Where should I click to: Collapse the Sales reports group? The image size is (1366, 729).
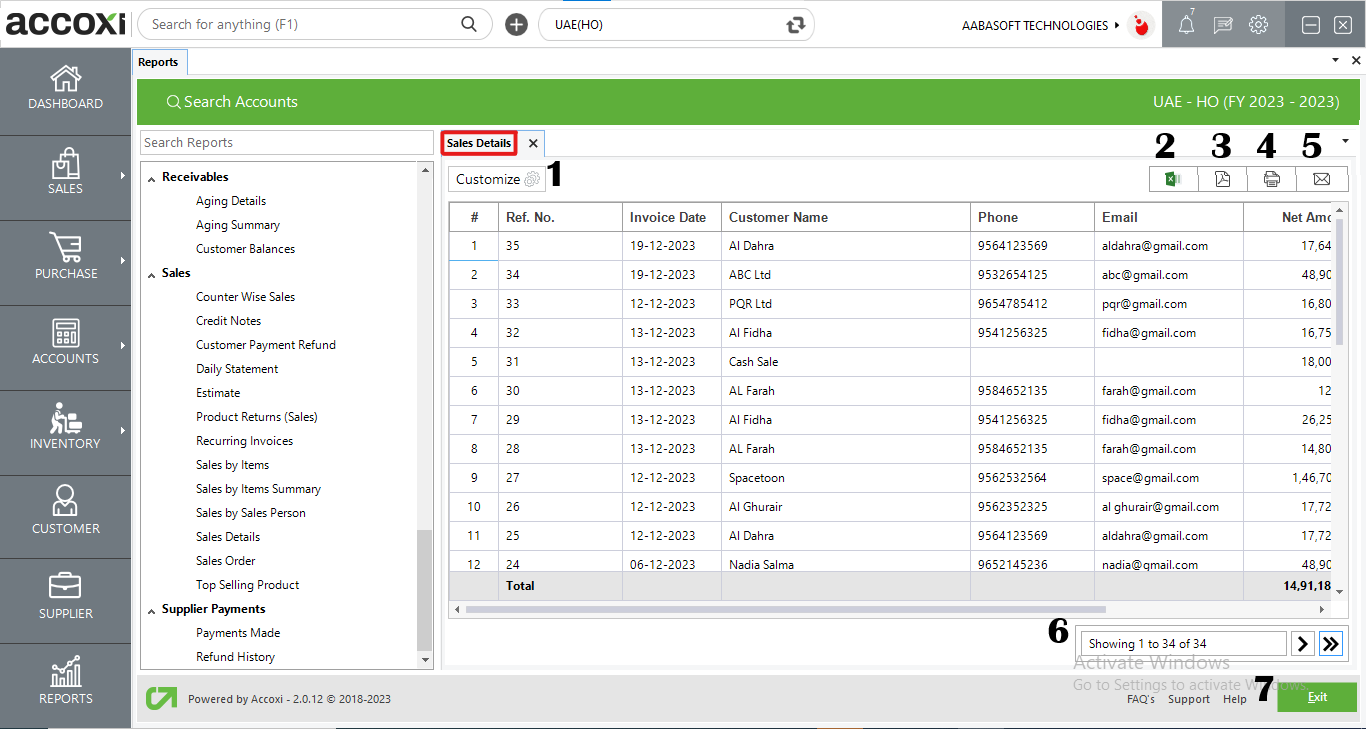tap(152, 274)
